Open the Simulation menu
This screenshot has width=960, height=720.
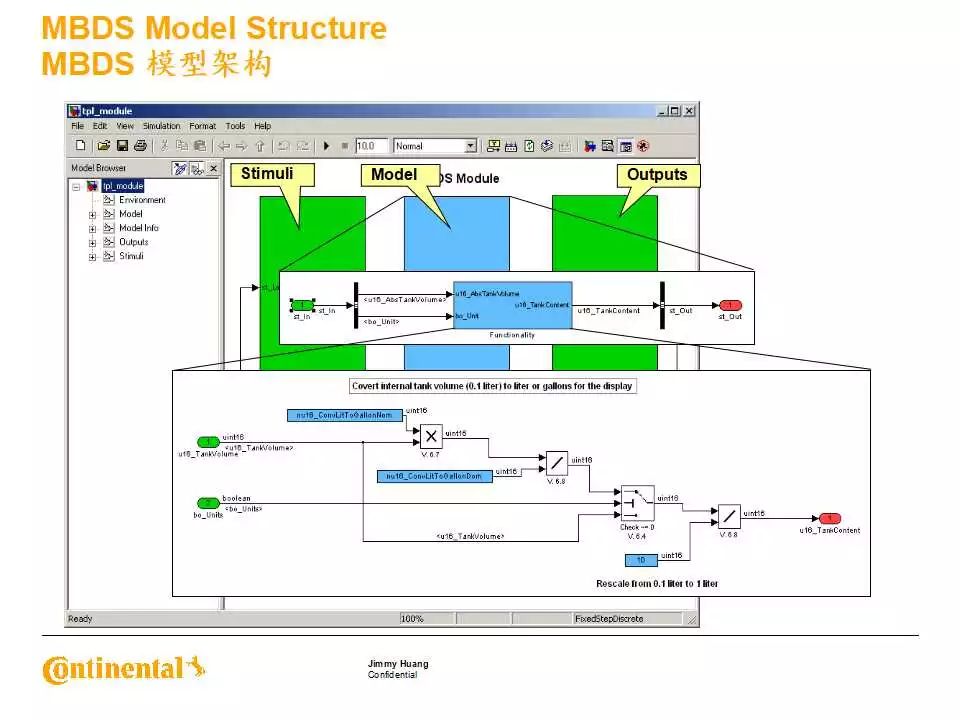[161, 126]
